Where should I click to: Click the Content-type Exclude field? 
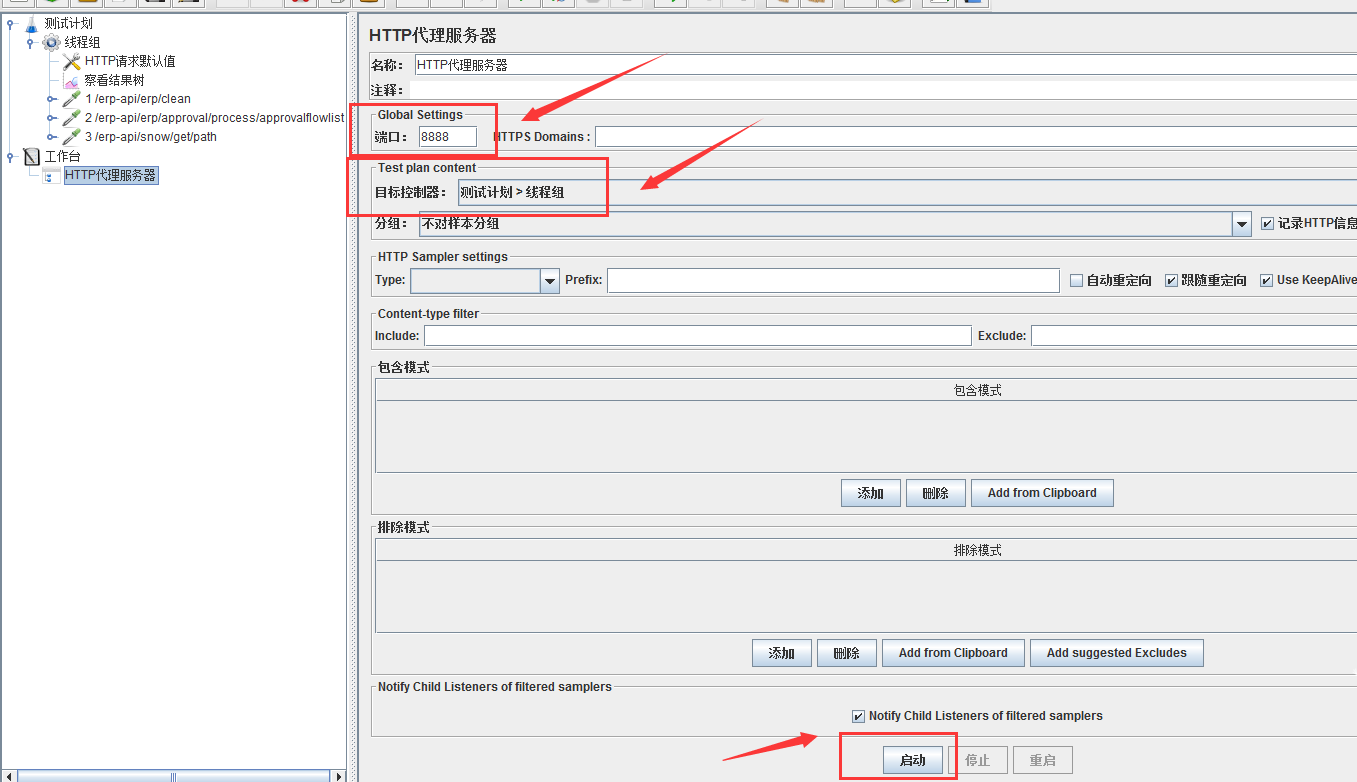(1194, 336)
